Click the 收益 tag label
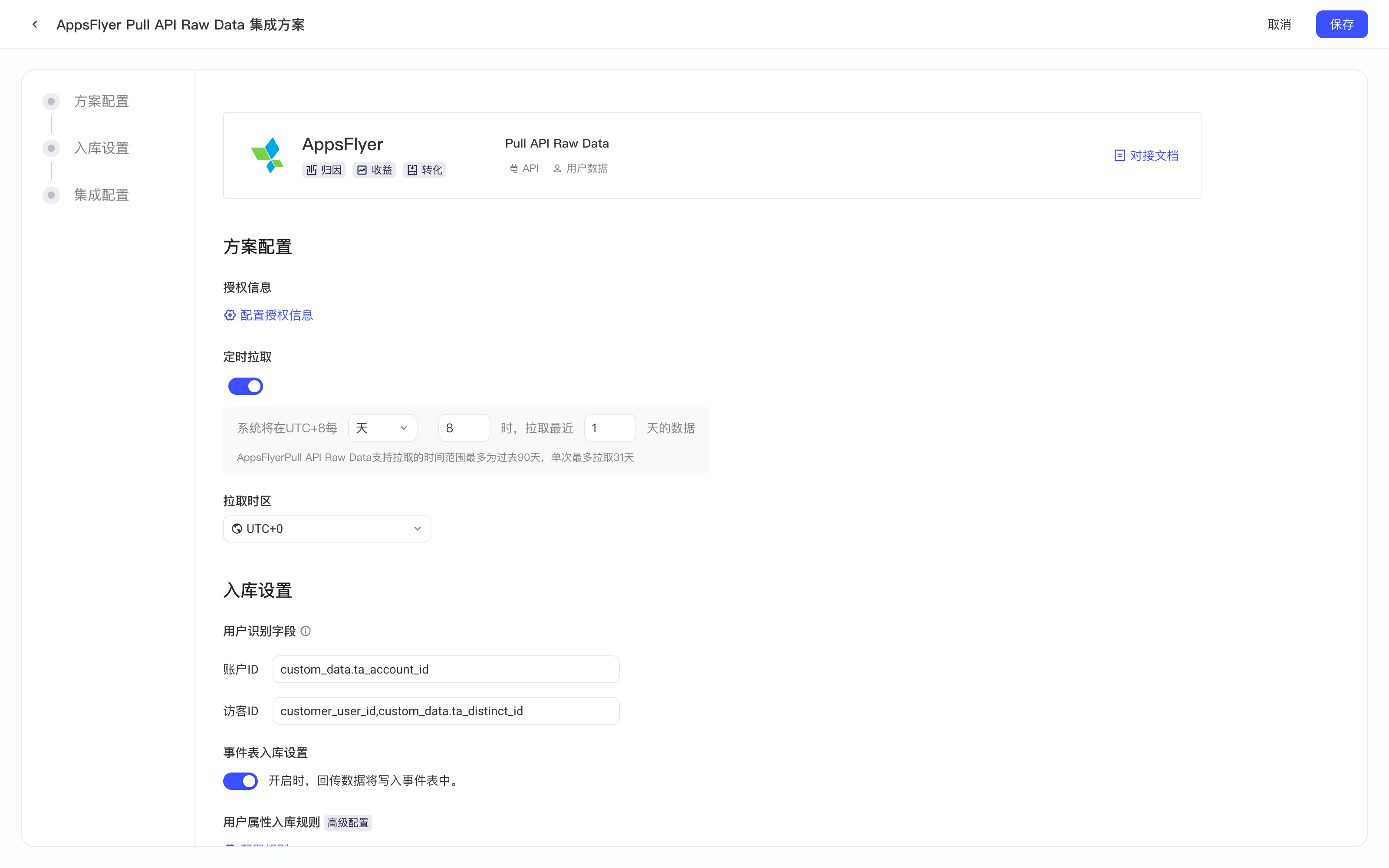Image resolution: width=1389 pixels, height=868 pixels. pyautogui.click(x=382, y=170)
